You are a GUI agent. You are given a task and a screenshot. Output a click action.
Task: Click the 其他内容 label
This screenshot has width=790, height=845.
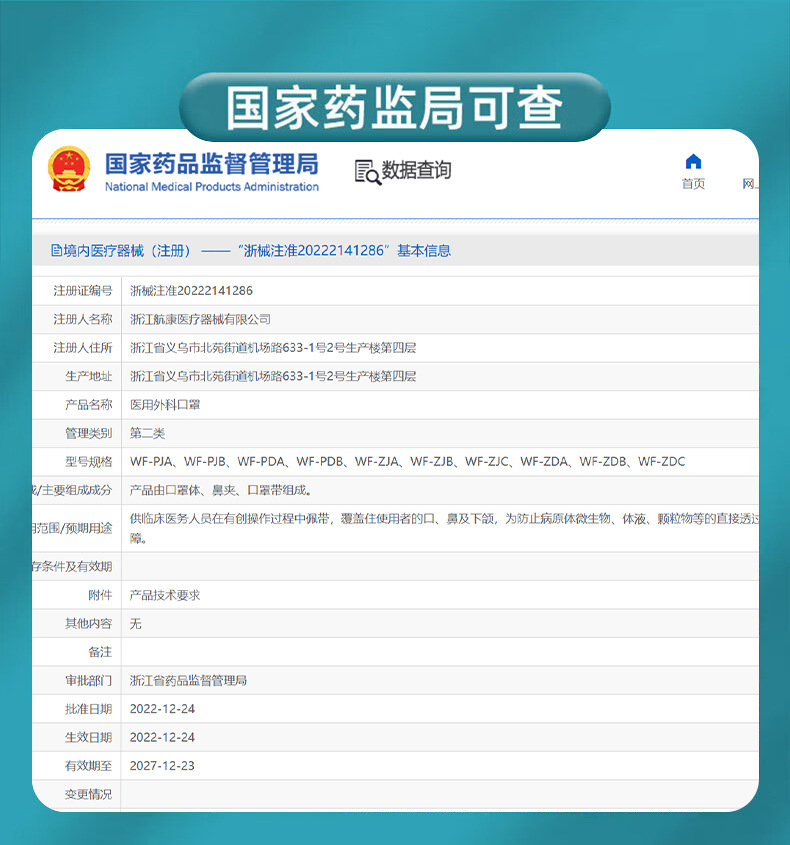click(88, 624)
